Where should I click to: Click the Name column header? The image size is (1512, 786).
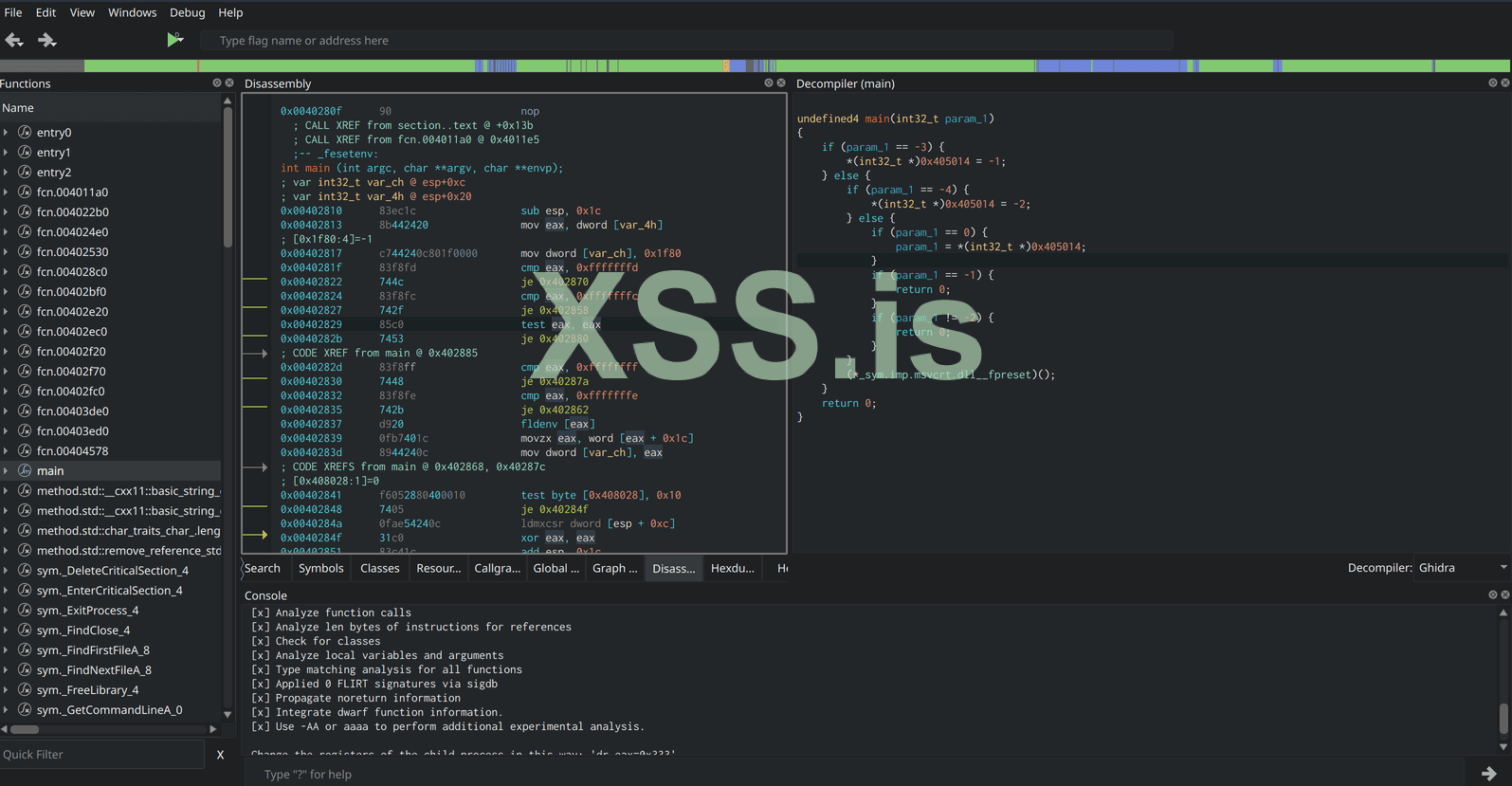click(x=110, y=108)
